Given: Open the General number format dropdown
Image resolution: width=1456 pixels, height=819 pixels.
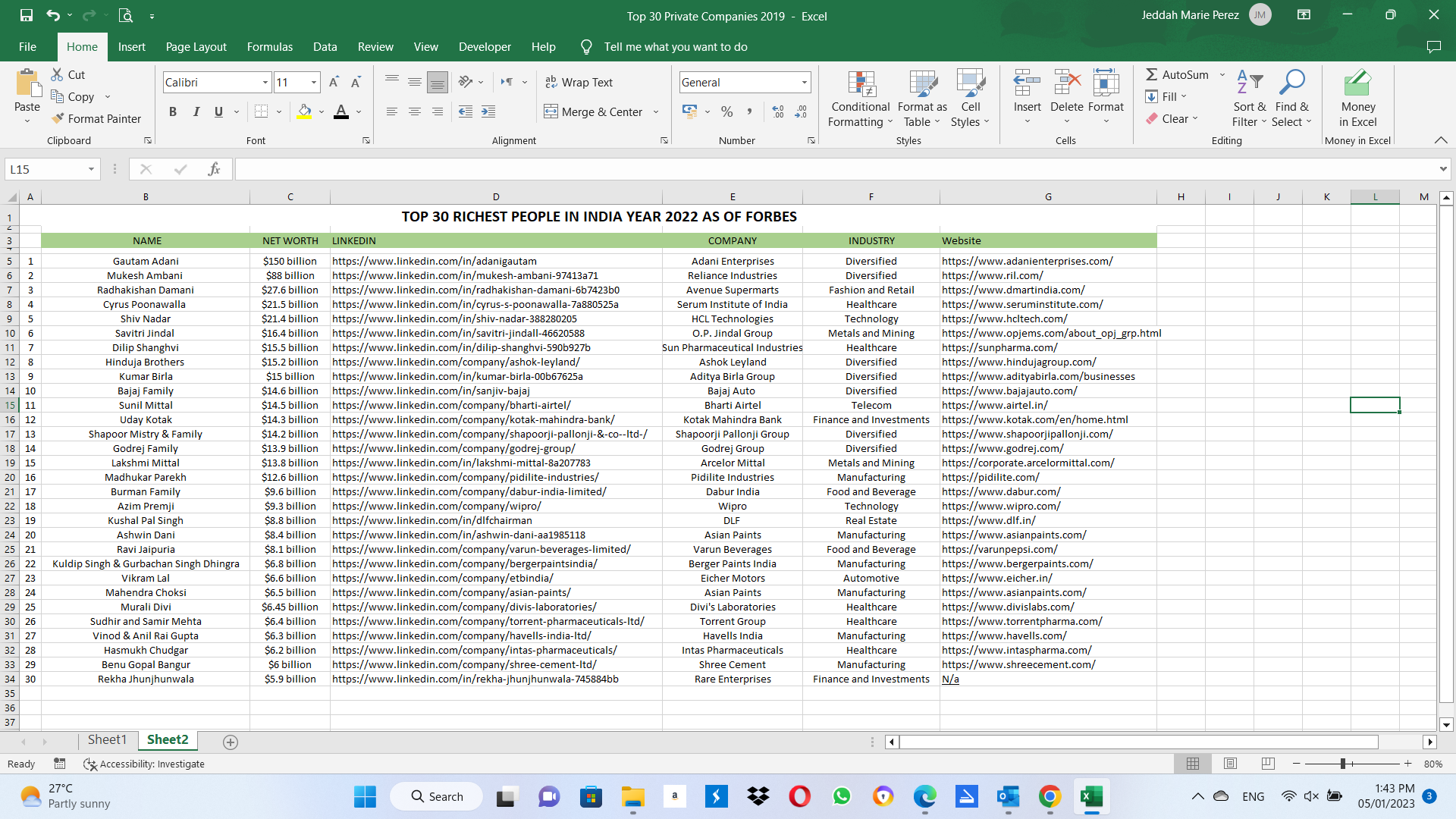Looking at the screenshot, I should pos(804,82).
